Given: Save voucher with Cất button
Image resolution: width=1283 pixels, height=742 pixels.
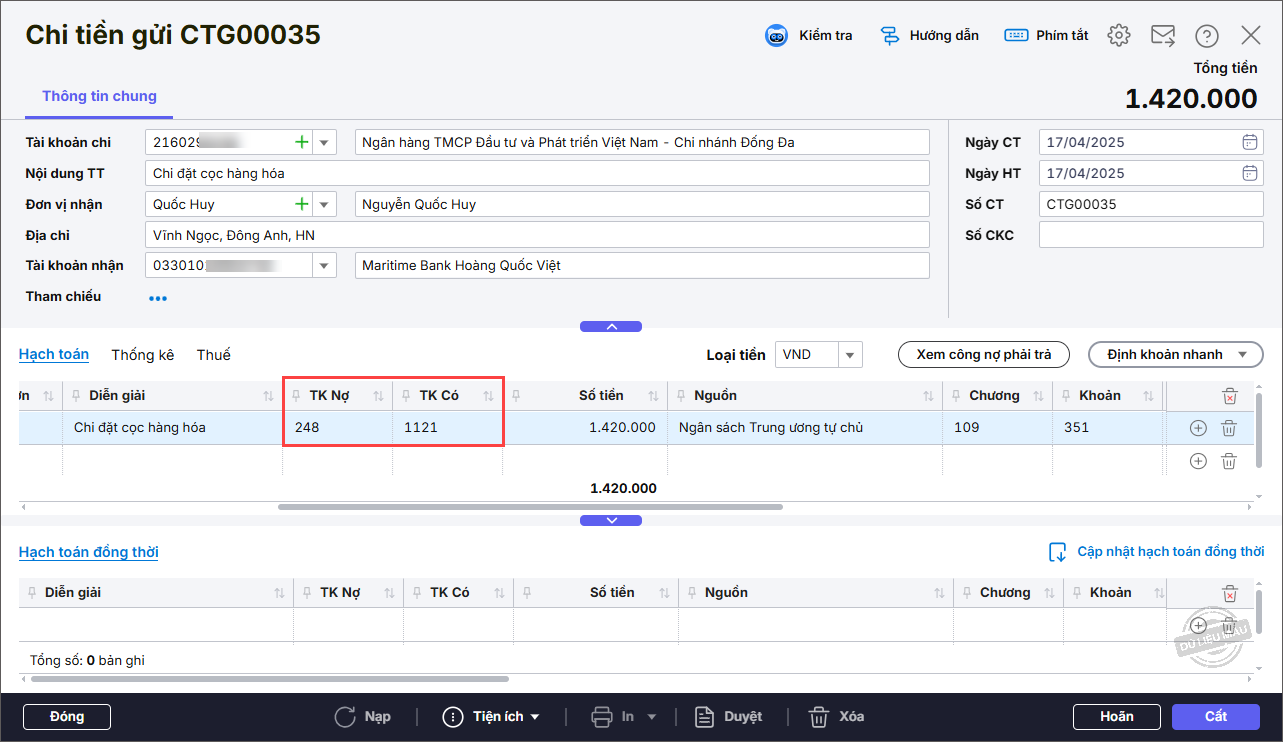Looking at the screenshot, I should tap(1215, 717).
